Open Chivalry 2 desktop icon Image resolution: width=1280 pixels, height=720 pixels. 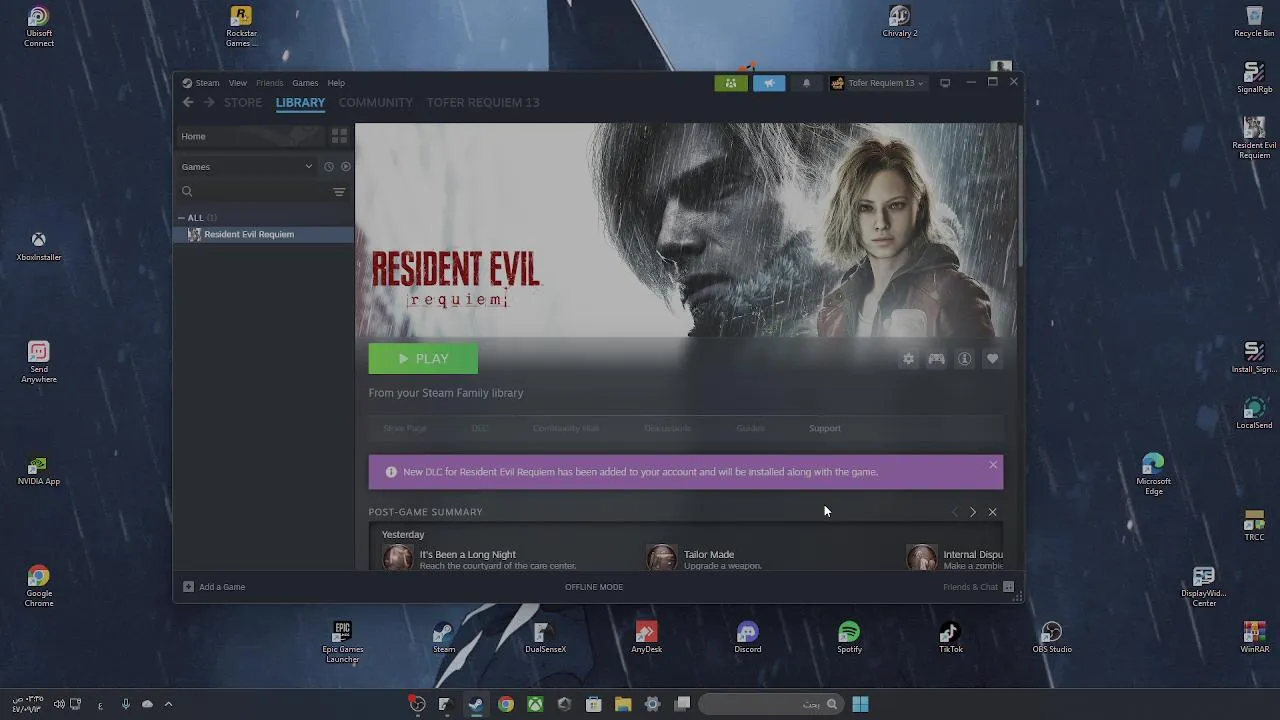(899, 22)
